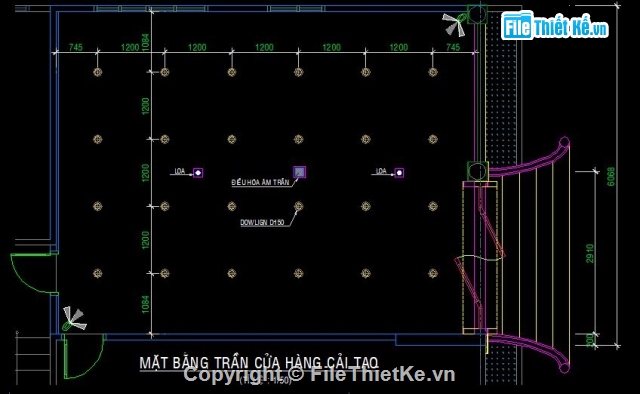The height and width of the screenshot is (394, 640).
Task: Select column circle above the entrance door
Action: pos(478,171)
